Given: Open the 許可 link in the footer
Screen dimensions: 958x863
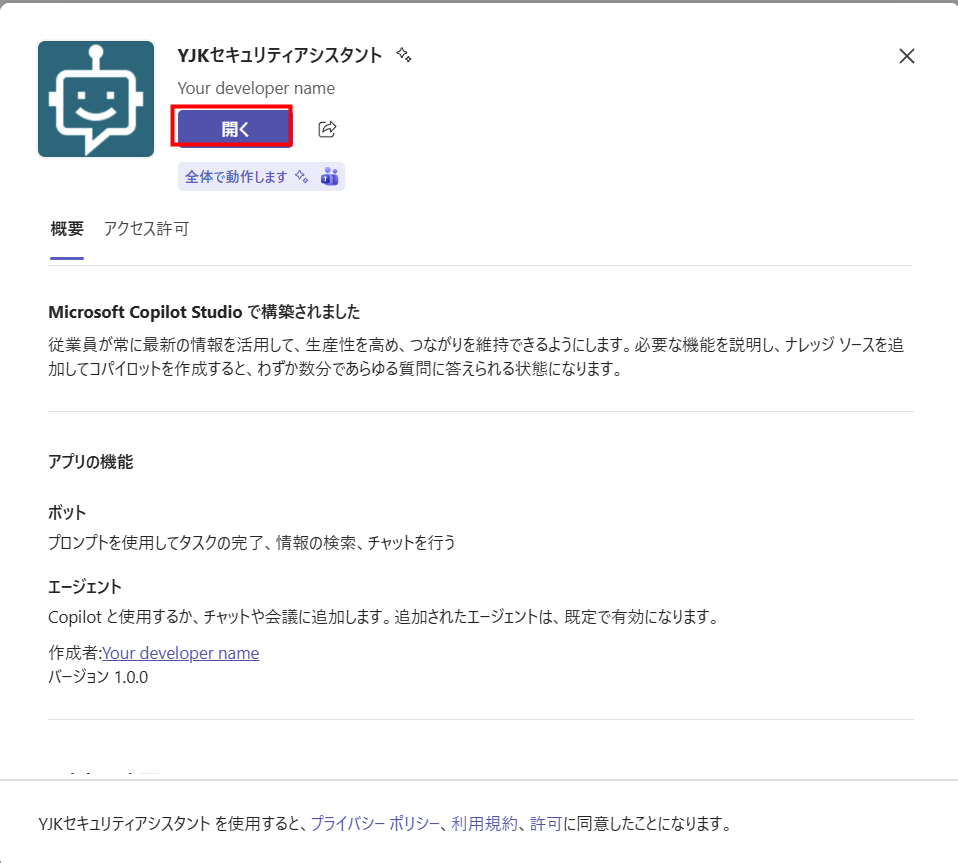Looking at the screenshot, I should click(546, 823).
